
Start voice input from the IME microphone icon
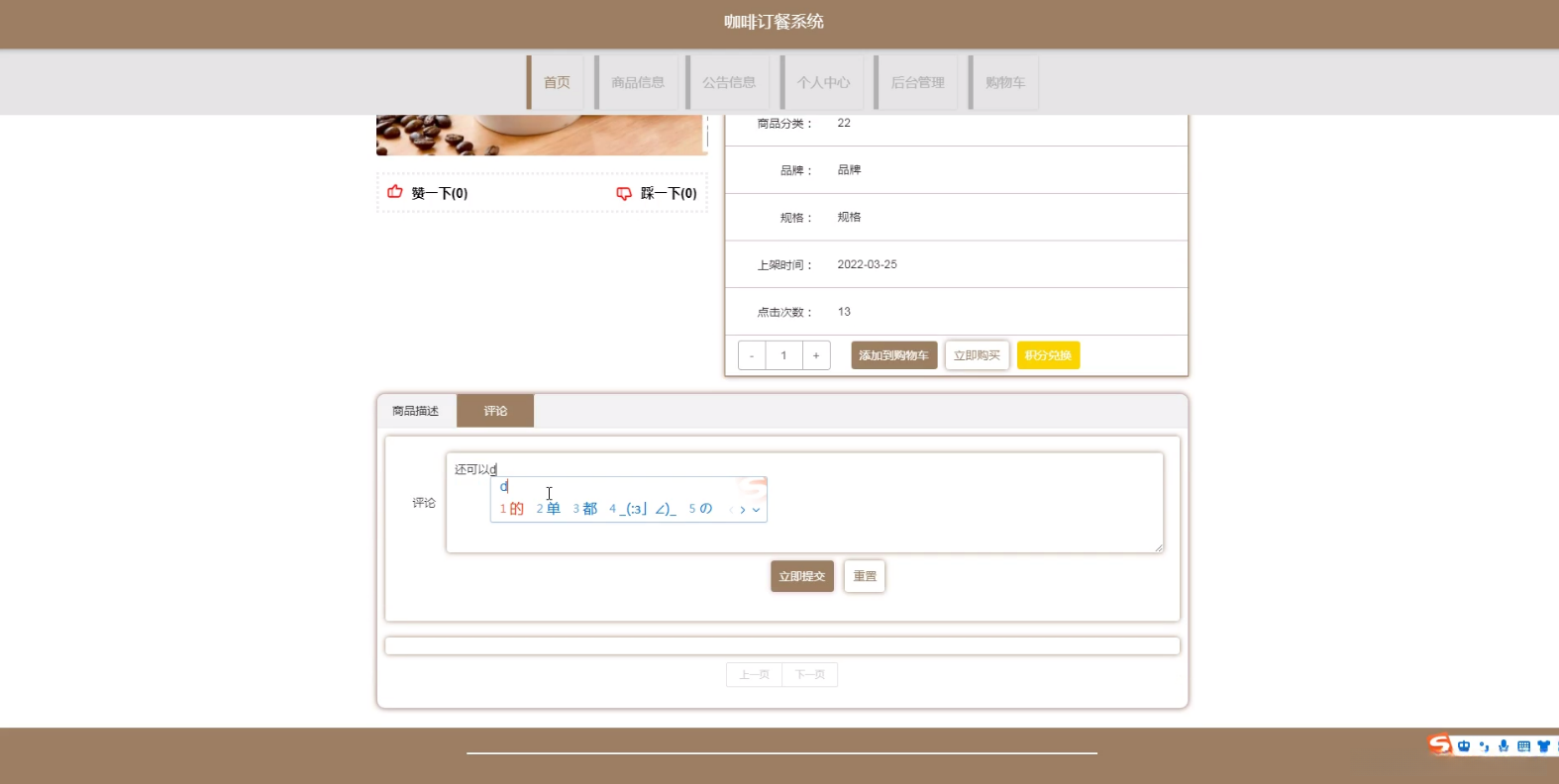pyautogui.click(x=1504, y=746)
